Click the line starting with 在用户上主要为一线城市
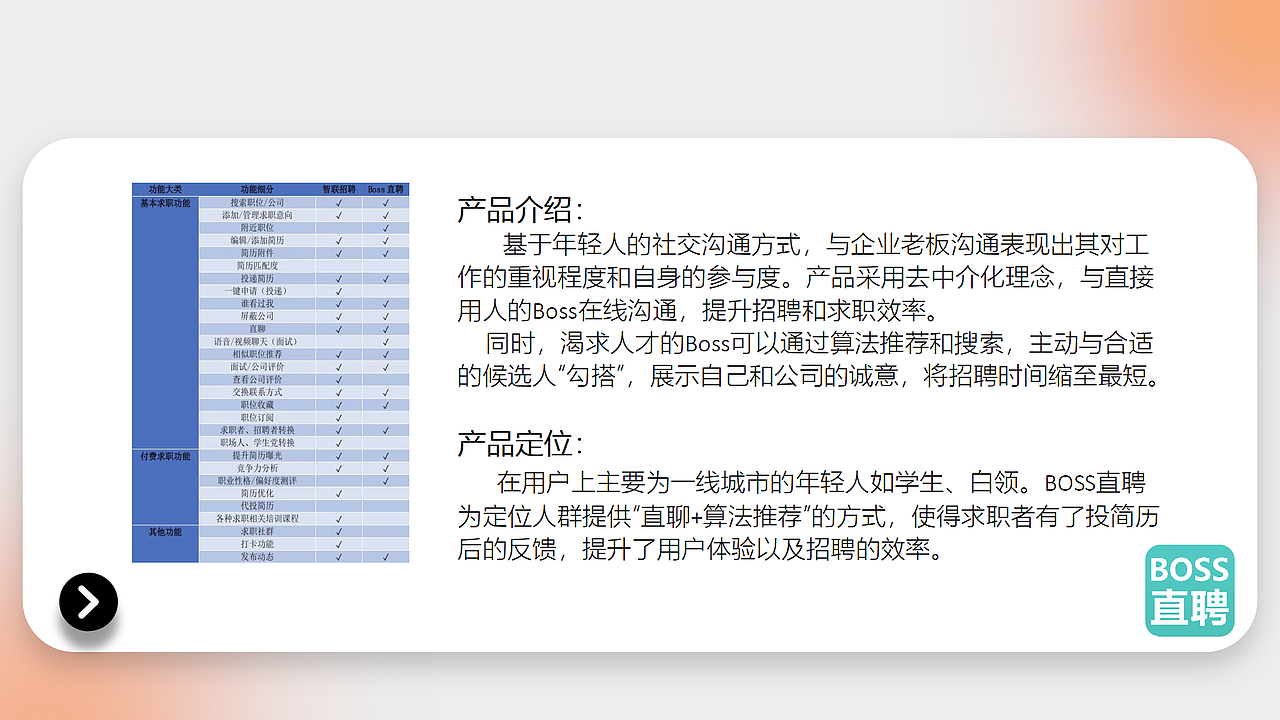 pyautogui.click(x=822, y=482)
